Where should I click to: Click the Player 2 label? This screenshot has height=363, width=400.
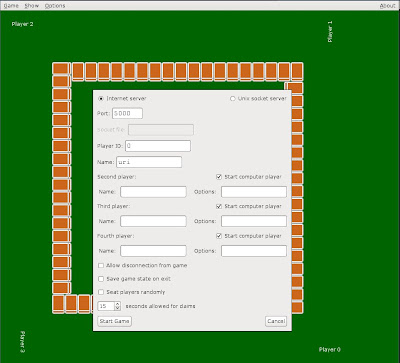[x=22, y=24]
